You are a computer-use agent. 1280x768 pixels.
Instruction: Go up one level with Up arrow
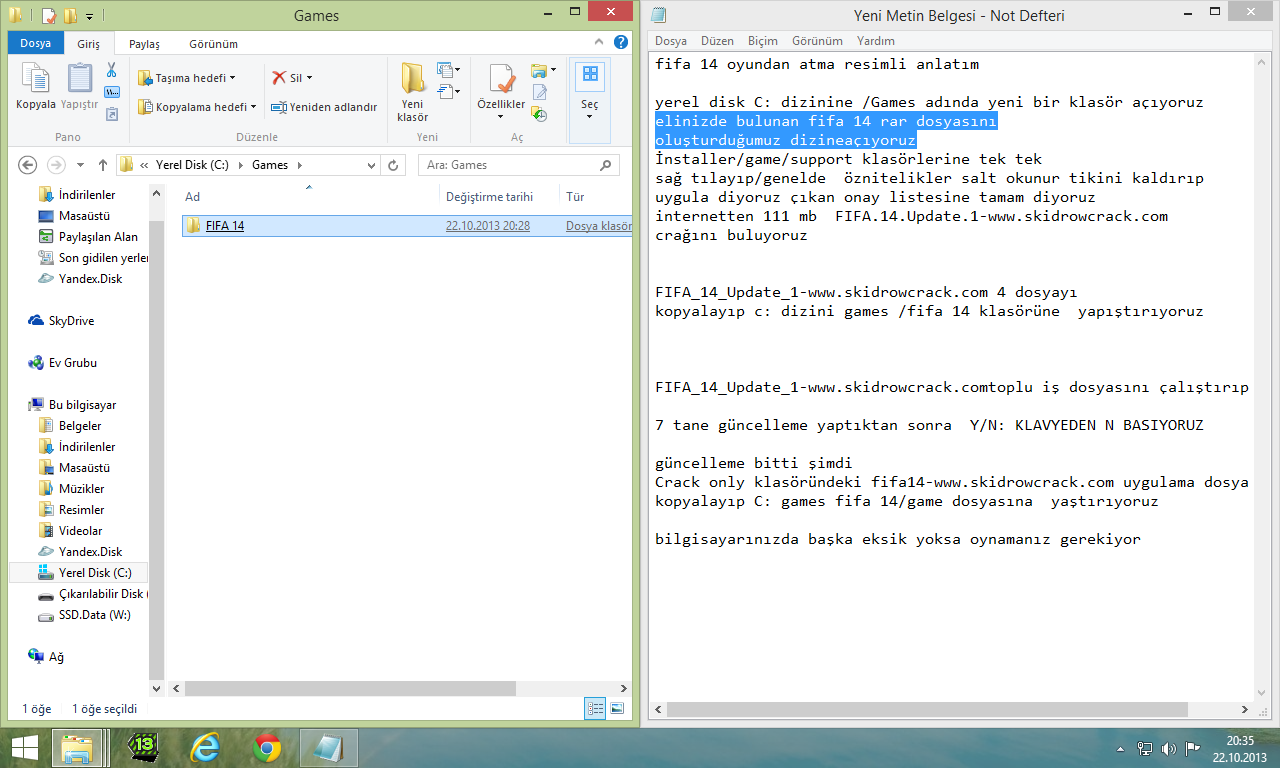[x=103, y=165]
